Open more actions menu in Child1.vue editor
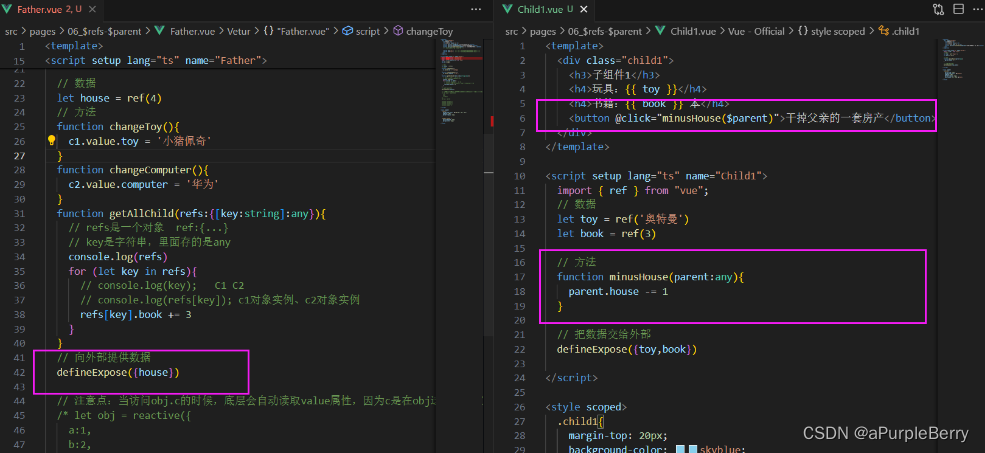 977,9
